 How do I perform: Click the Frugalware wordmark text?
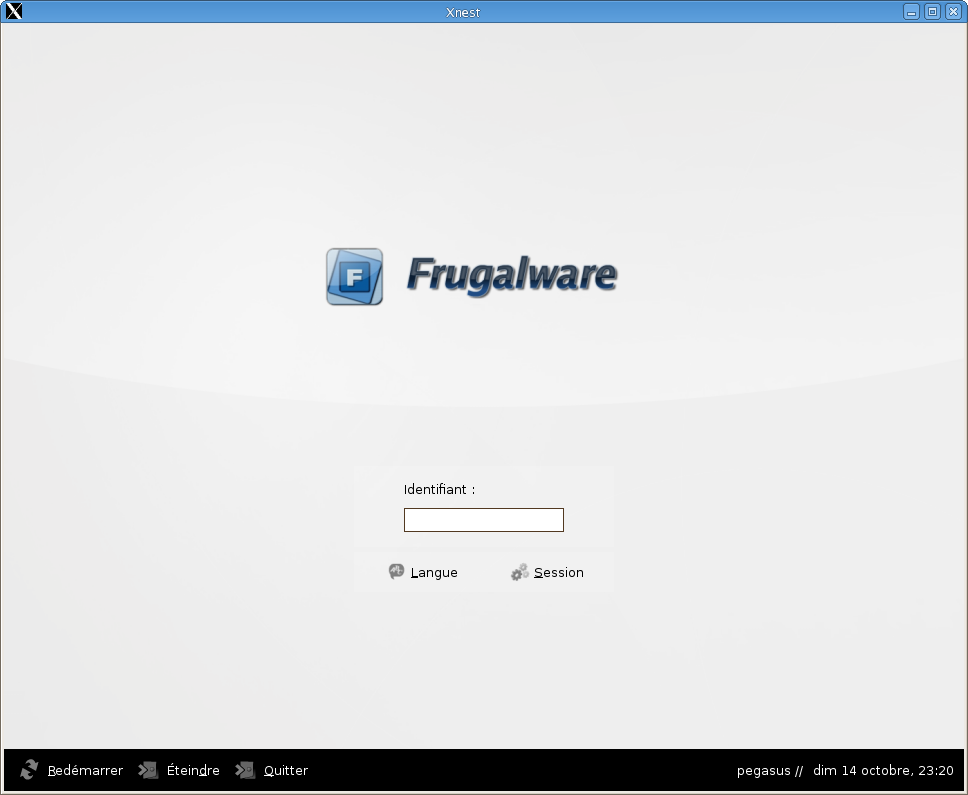pos(512,275)
